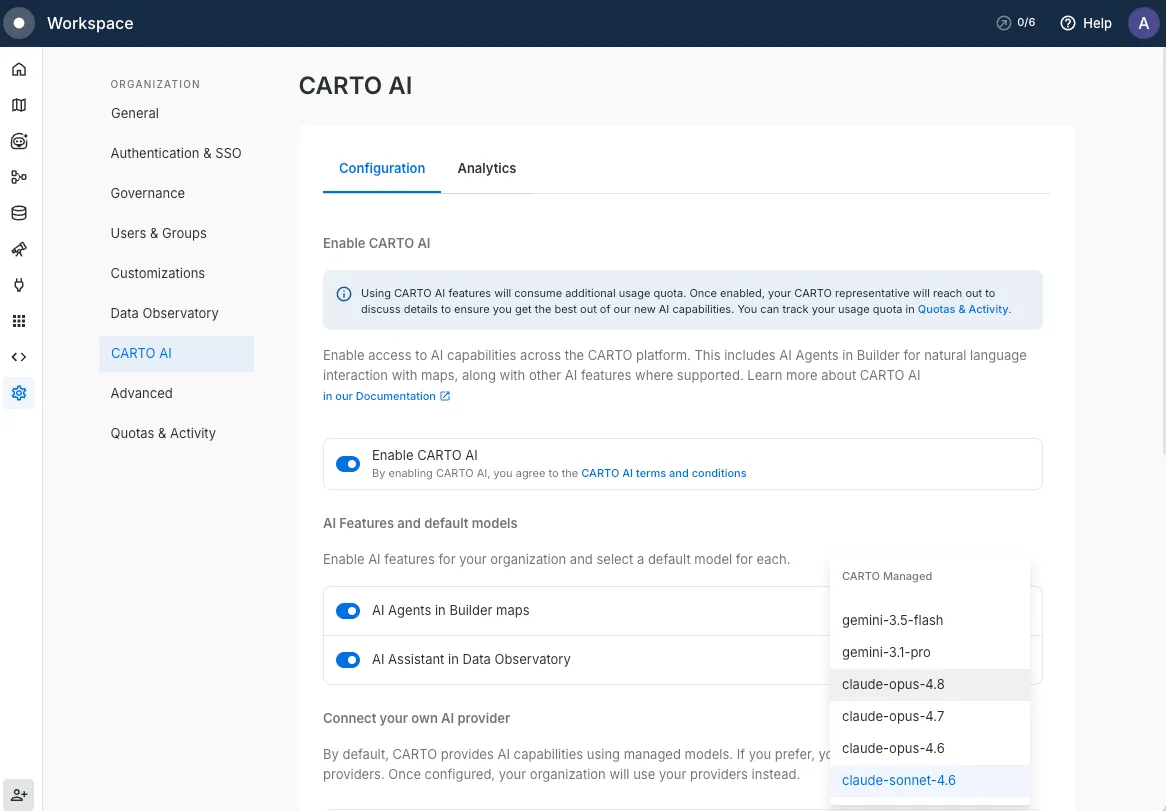Click the CARTO logo circle
This screenshot has height=811, width=1166.
point(19,23)
